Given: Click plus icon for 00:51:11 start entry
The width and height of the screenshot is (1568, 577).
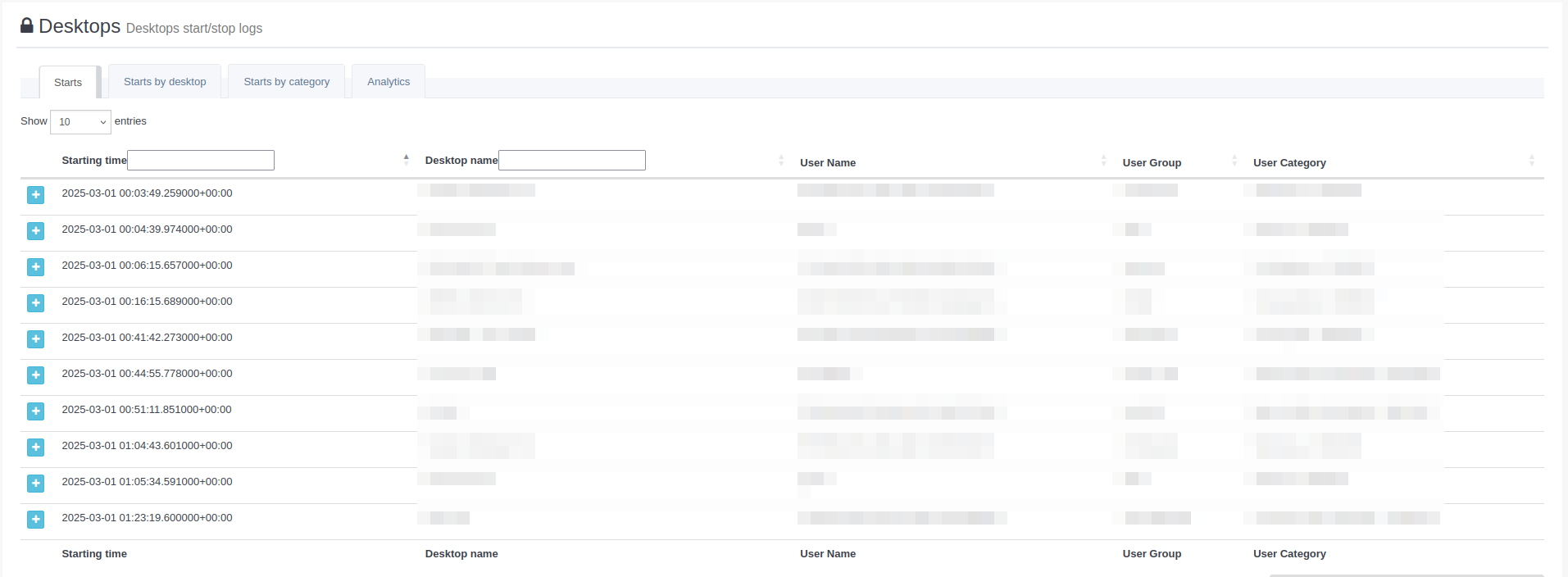Looking at the screenshot, I should [35, 411].
